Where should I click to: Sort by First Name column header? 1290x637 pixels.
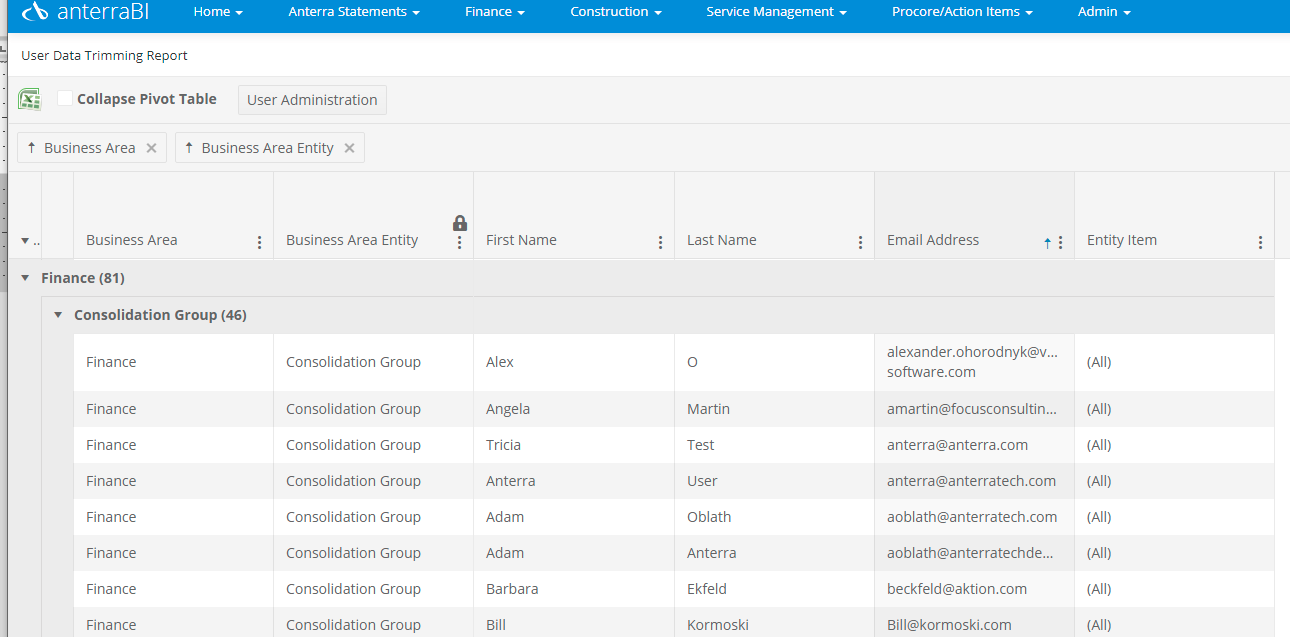tap(521, 240)
